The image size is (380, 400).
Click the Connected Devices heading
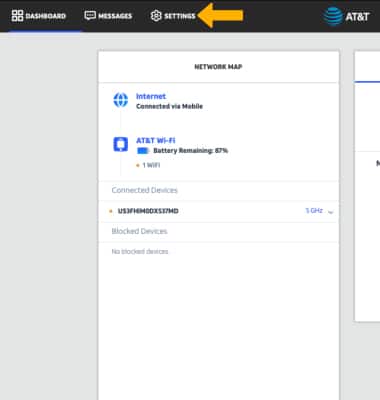pos(144,190)
